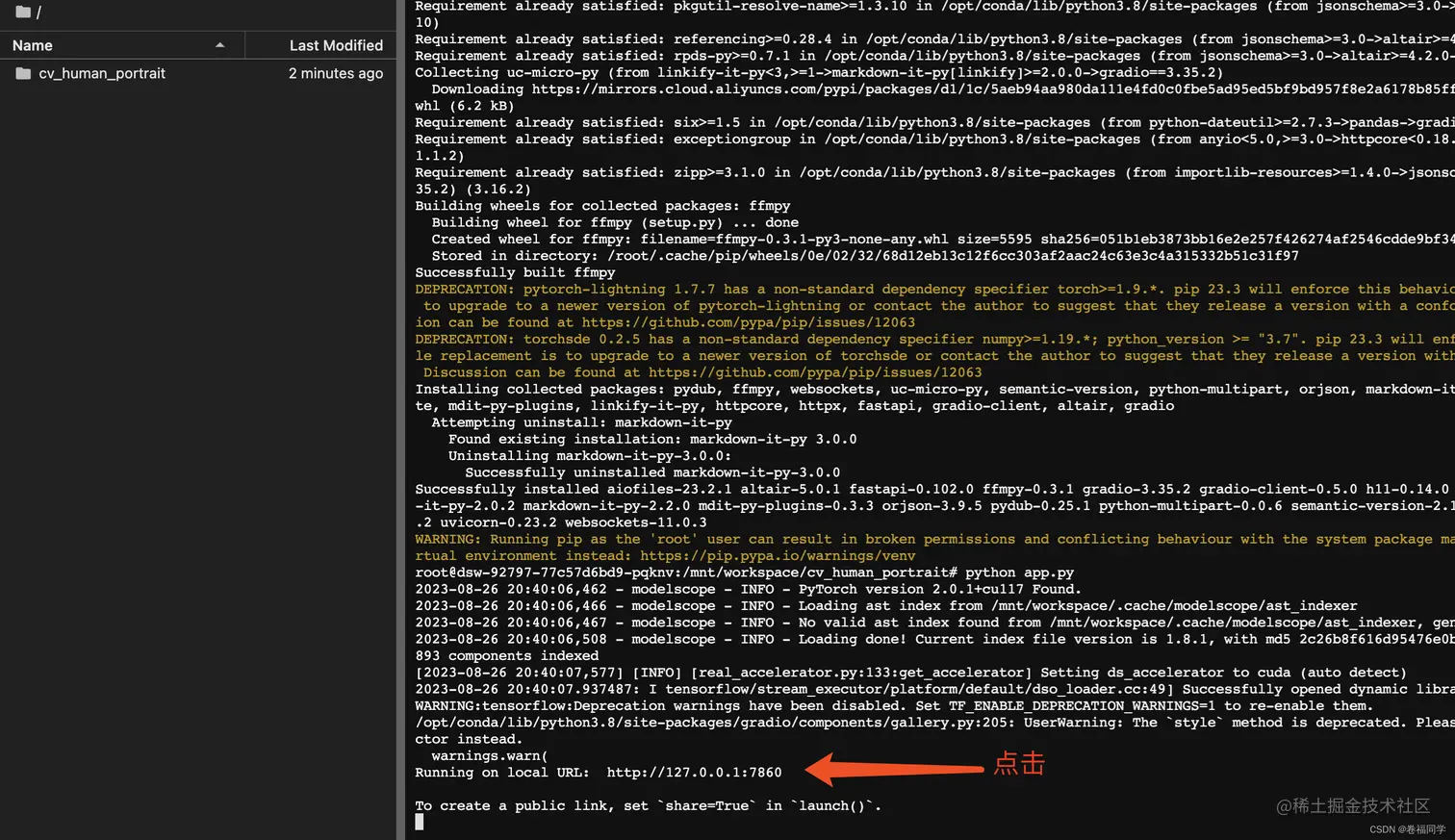This screenshot has width=1455, height=840.
Task: Click the '2 minutes ago' modified time
Action: tap(336, 73)
